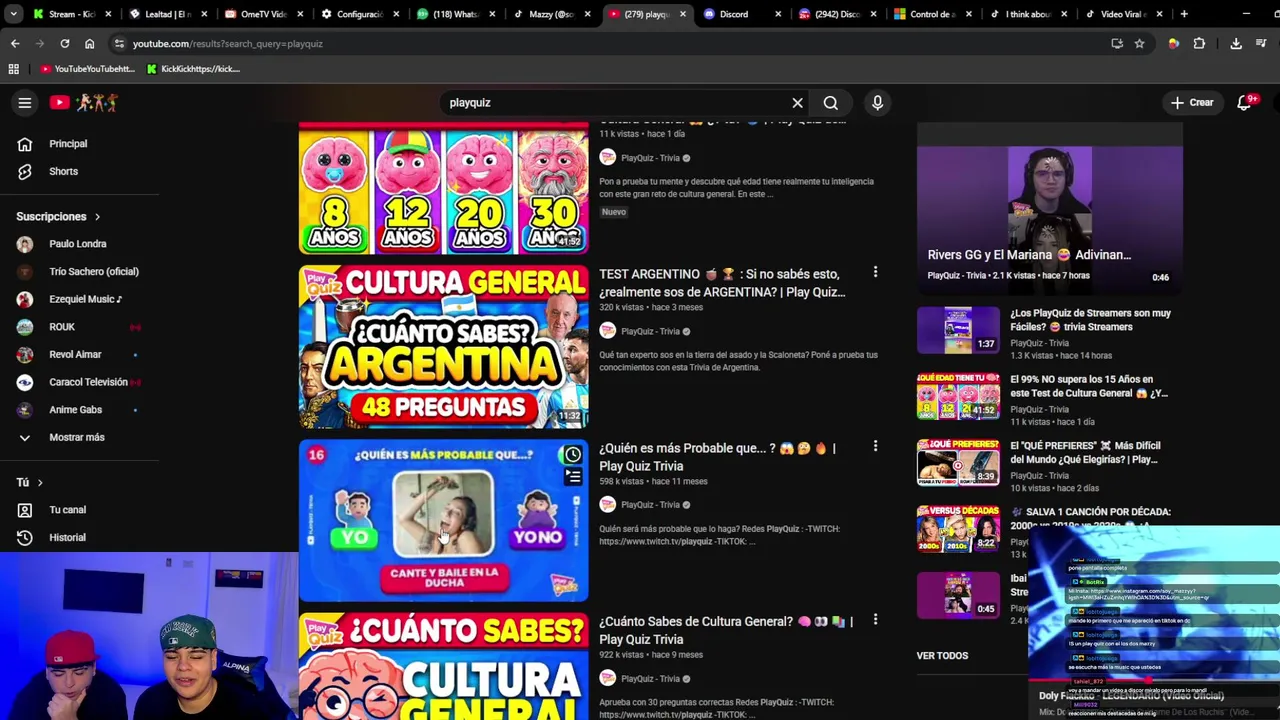Open the 0:45 sidebar video thumbnail

point(958,594)
